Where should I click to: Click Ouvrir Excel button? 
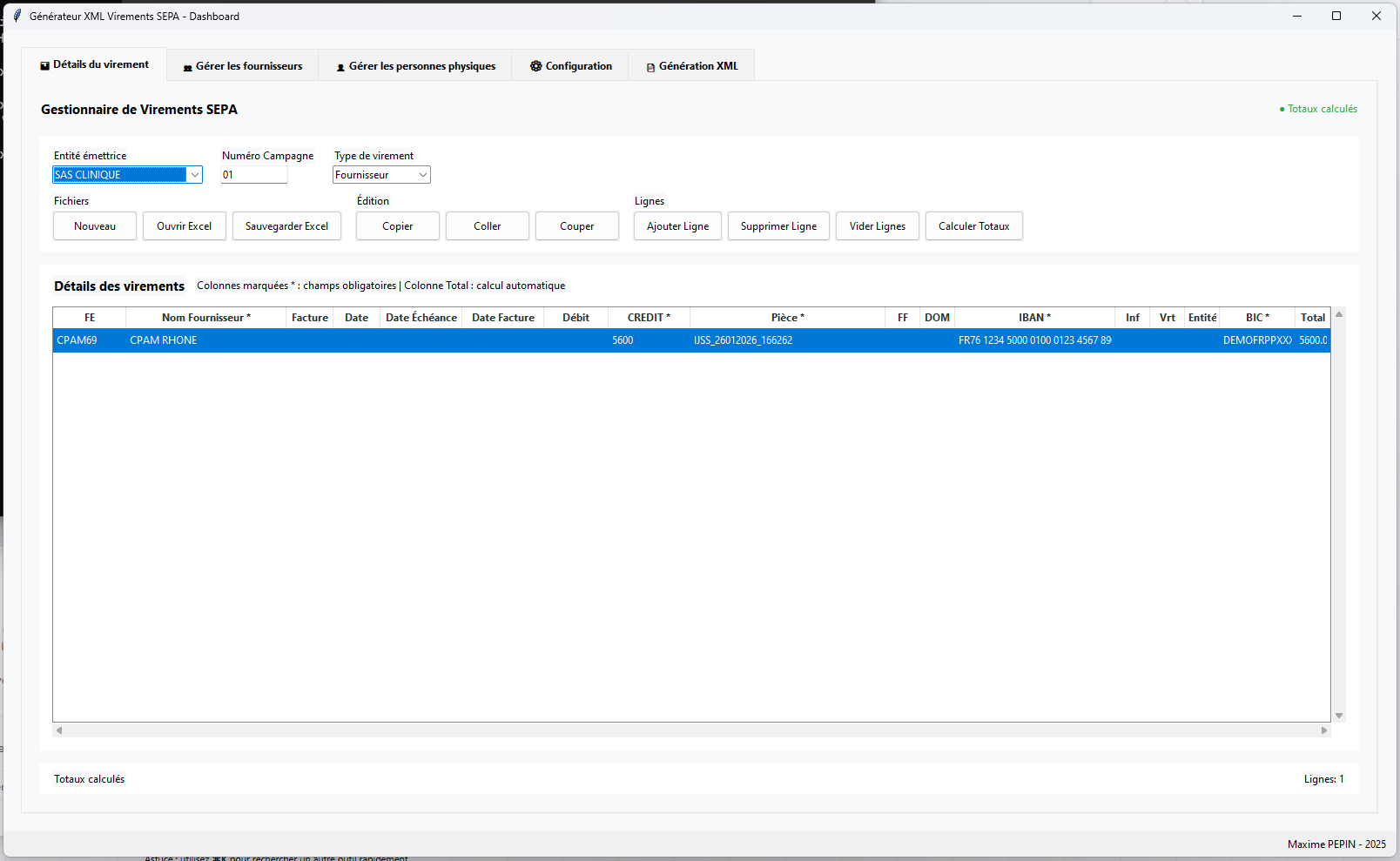pyautogui.click(x=185, y=226)
